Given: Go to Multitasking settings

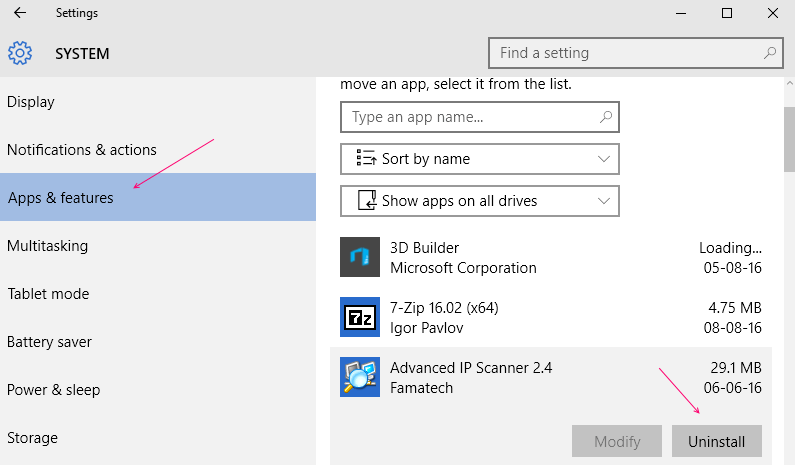Looking at the screenshot, I should tap(158, 246).
